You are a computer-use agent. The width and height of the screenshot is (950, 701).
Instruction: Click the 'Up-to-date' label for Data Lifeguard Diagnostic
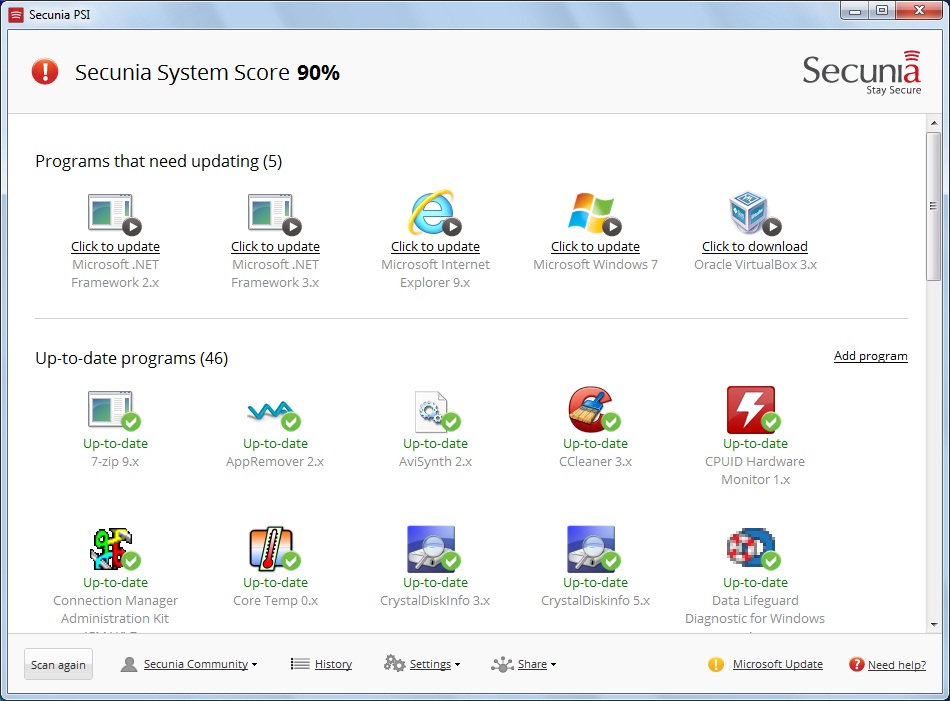[x=755, y=582]
